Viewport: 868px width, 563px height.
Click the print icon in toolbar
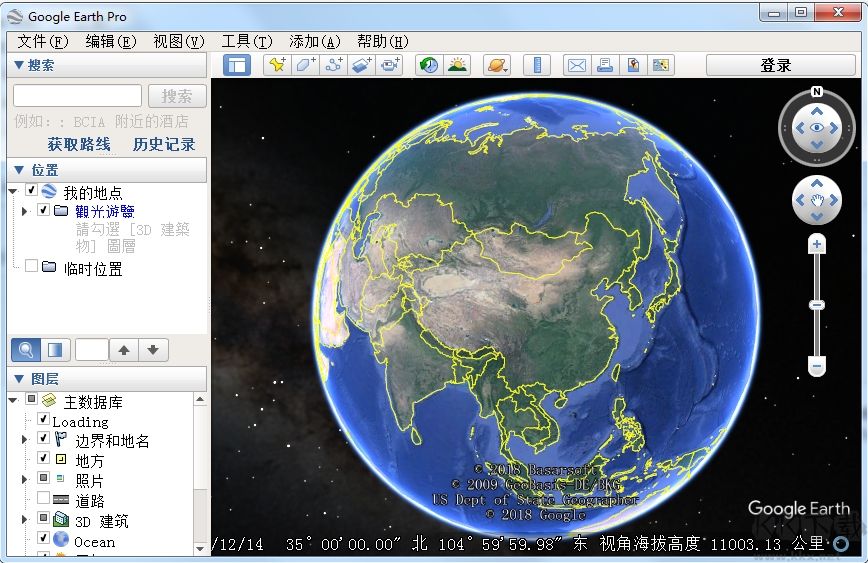click(604, 65)
